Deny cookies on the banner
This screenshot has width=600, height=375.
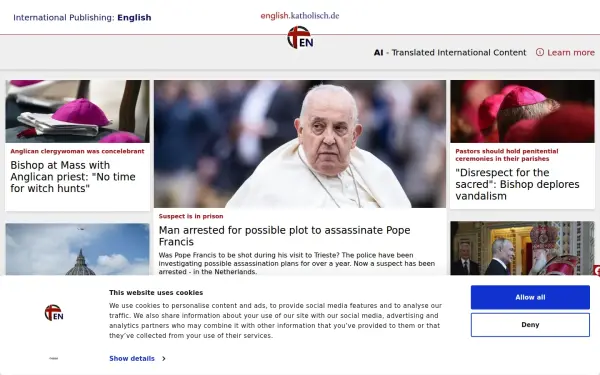(530, 324)
